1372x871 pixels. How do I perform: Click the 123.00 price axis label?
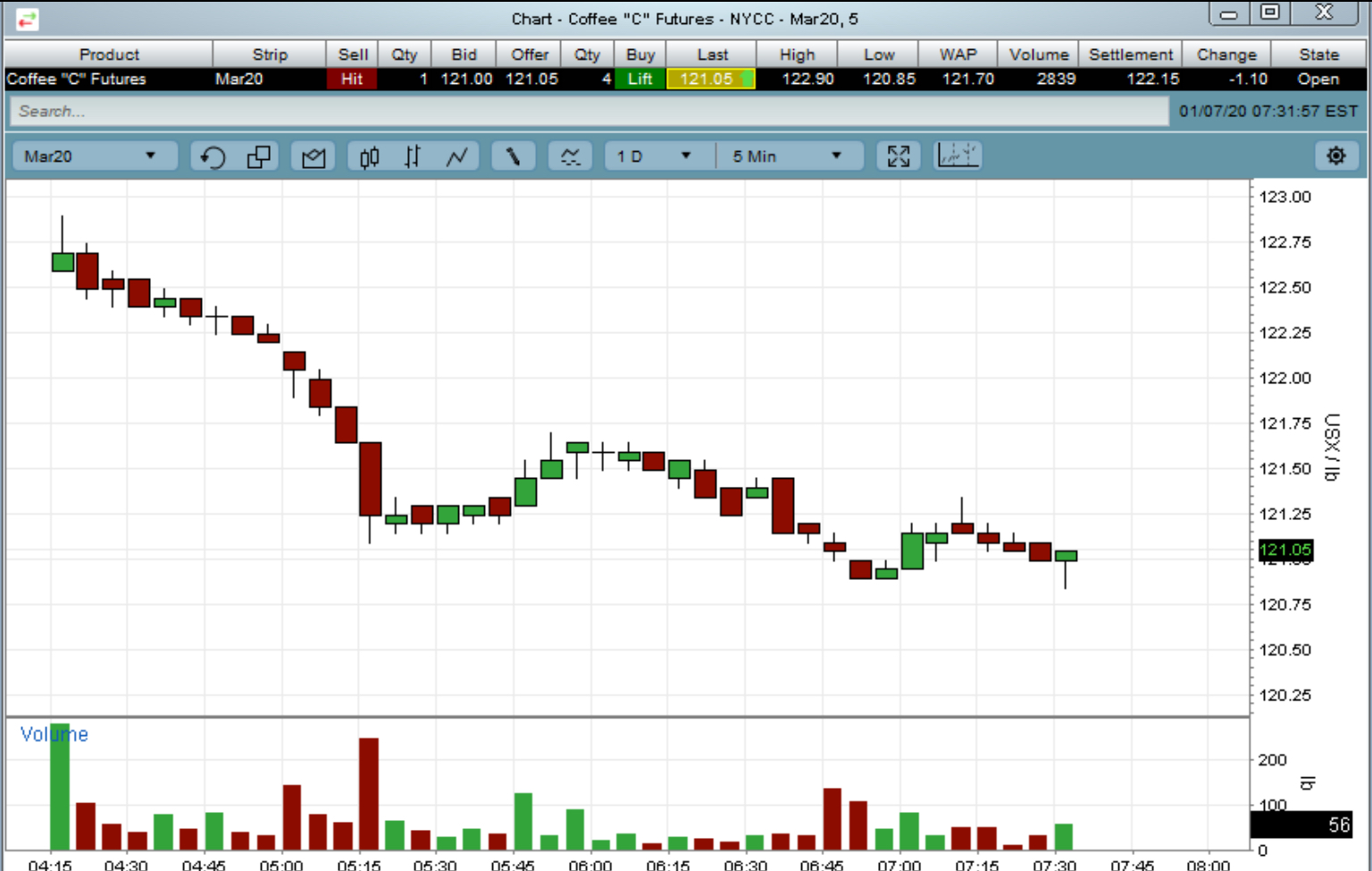[x=1284, y=197]
